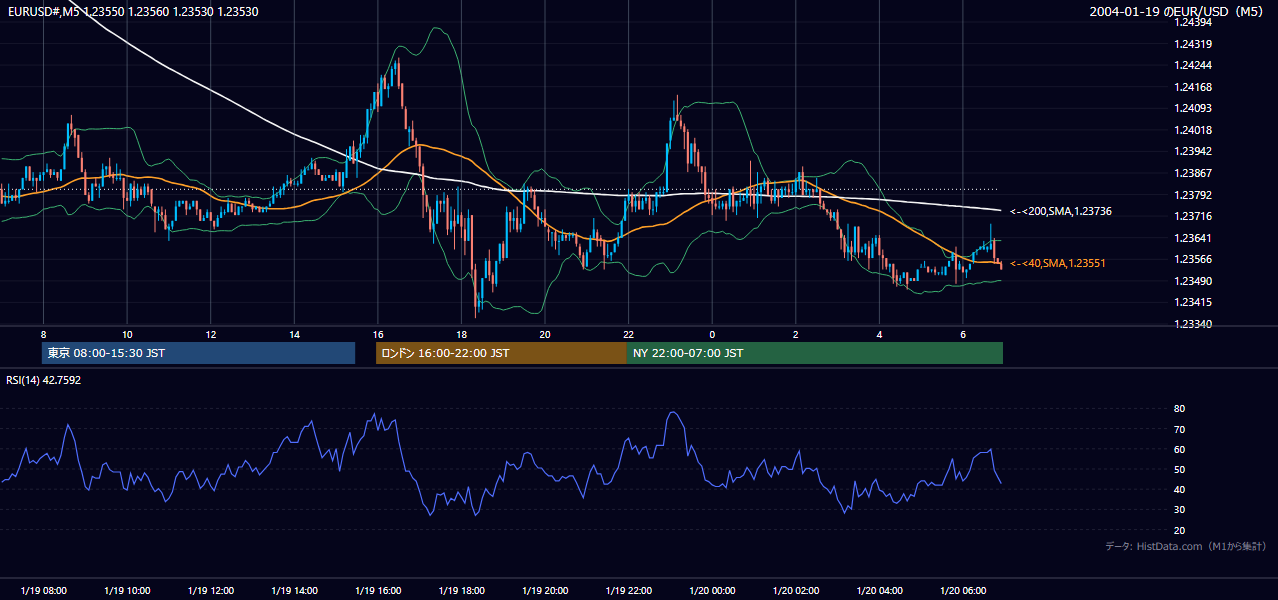Screen dimensions: 1278x600
Task: Click the 1/19 14:00 time label
Action: click(x=294, y=591)
